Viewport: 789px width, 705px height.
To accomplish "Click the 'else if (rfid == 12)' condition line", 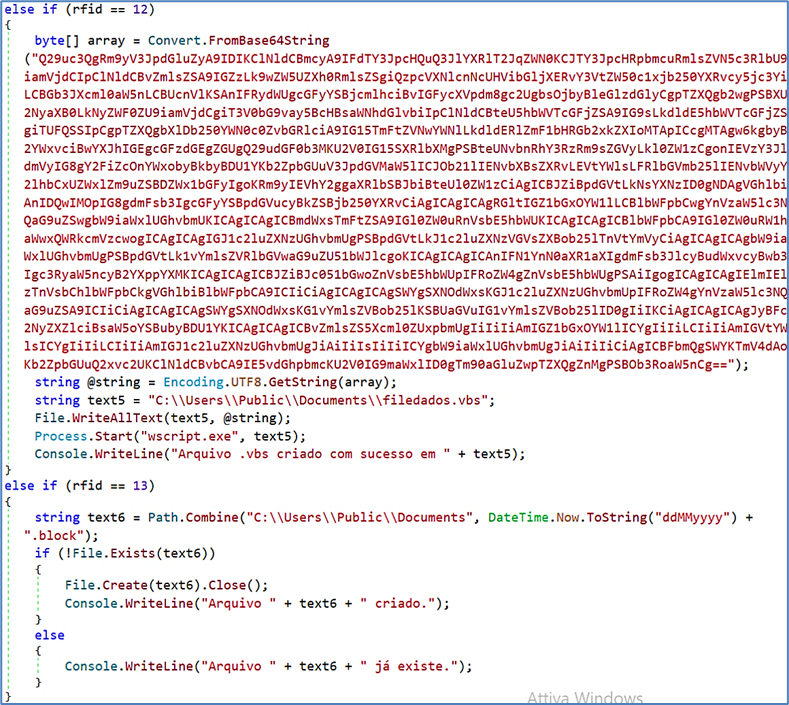I will pos(80,9).
